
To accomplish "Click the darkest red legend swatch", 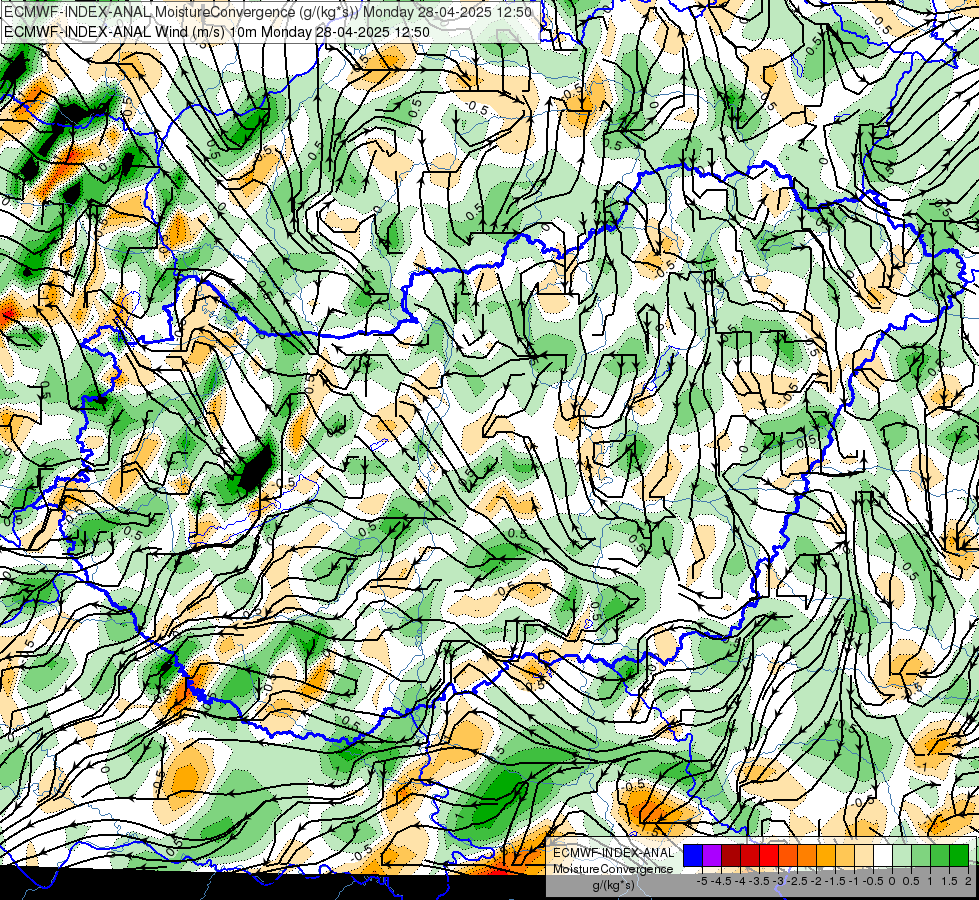I will [x=731, y=856].
